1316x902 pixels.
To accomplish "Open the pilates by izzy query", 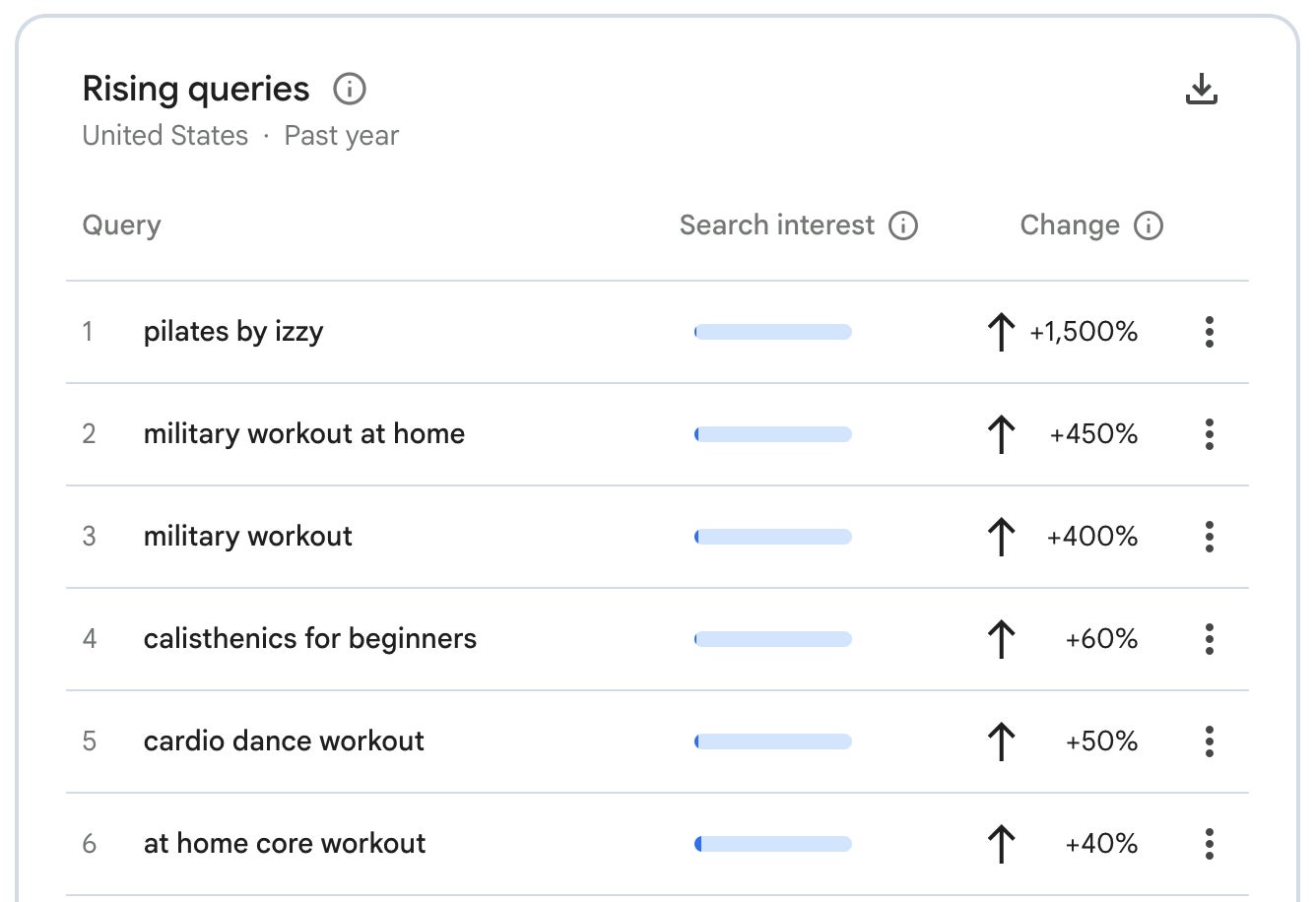I will 233,332.
